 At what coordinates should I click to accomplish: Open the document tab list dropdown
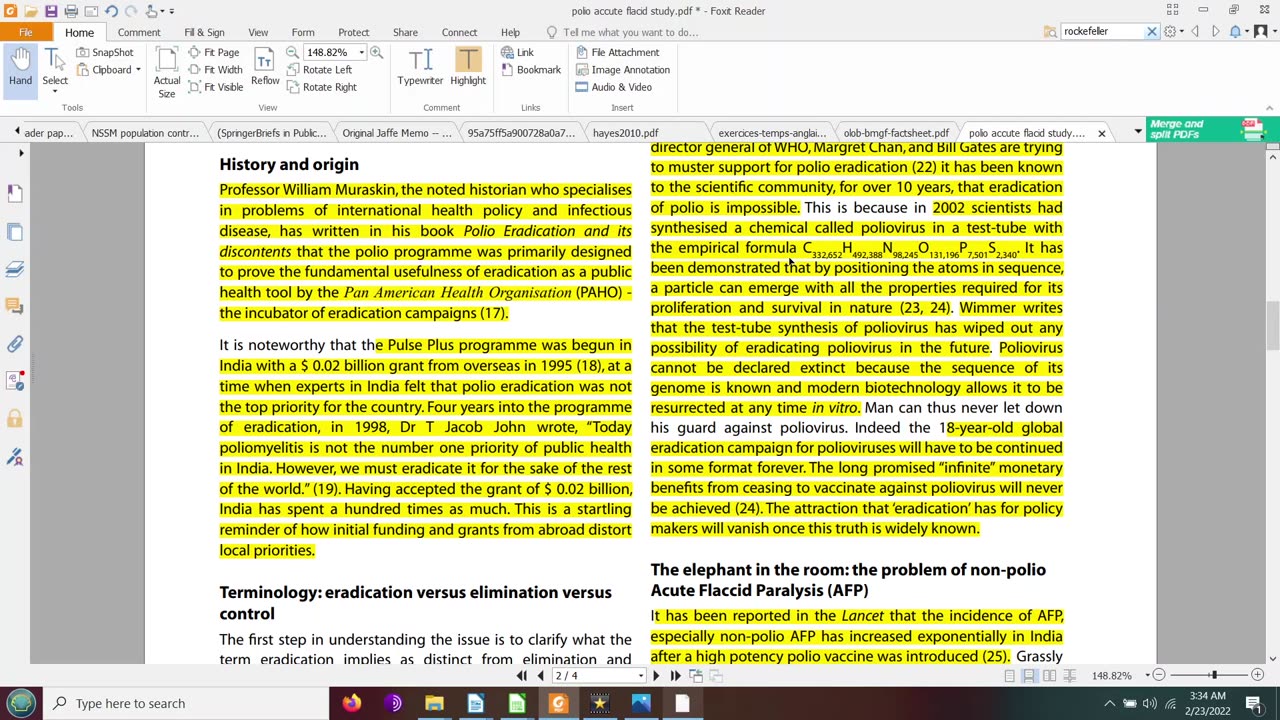(1137, 132)
